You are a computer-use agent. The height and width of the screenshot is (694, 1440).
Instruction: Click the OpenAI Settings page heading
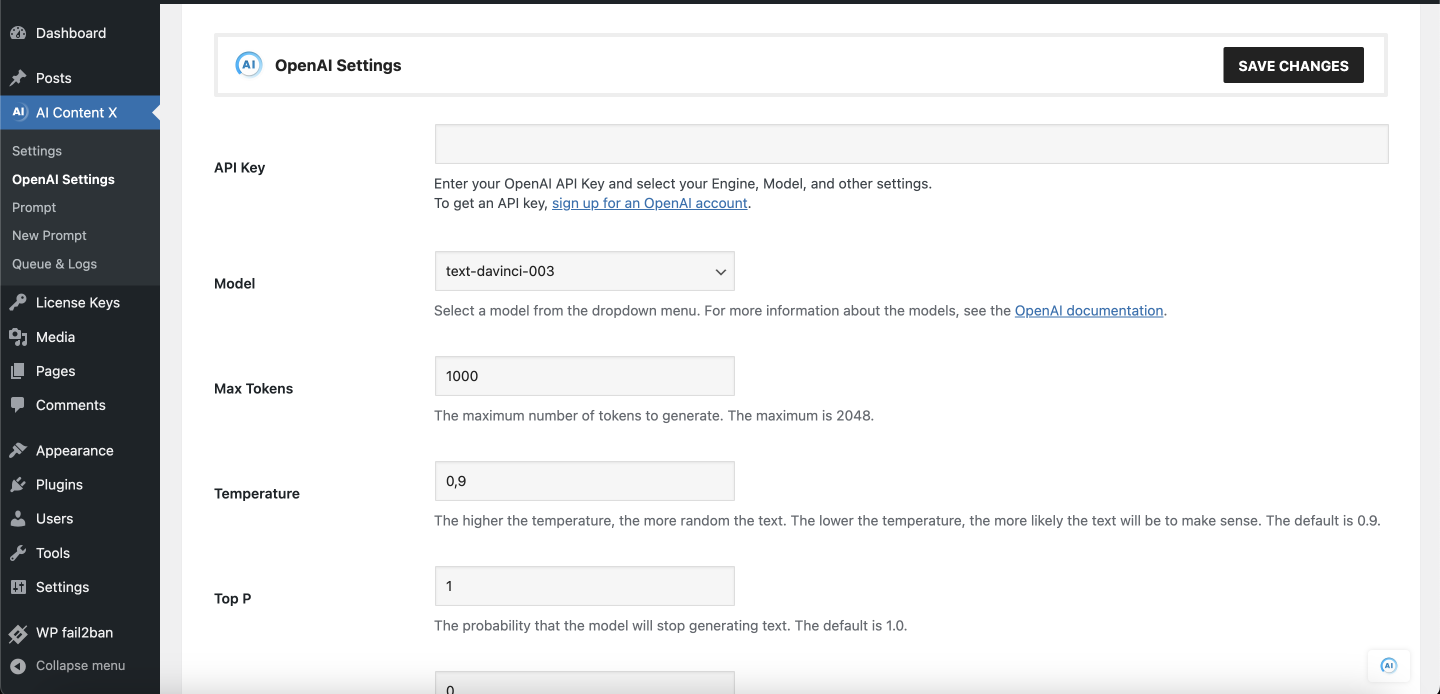[338, 65]
